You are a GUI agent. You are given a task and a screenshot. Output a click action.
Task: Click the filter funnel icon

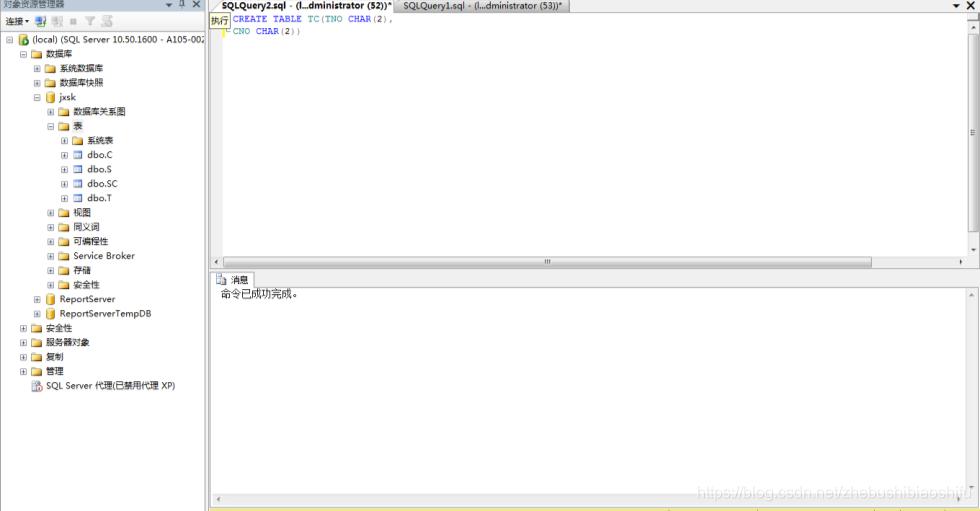(90, 21)
